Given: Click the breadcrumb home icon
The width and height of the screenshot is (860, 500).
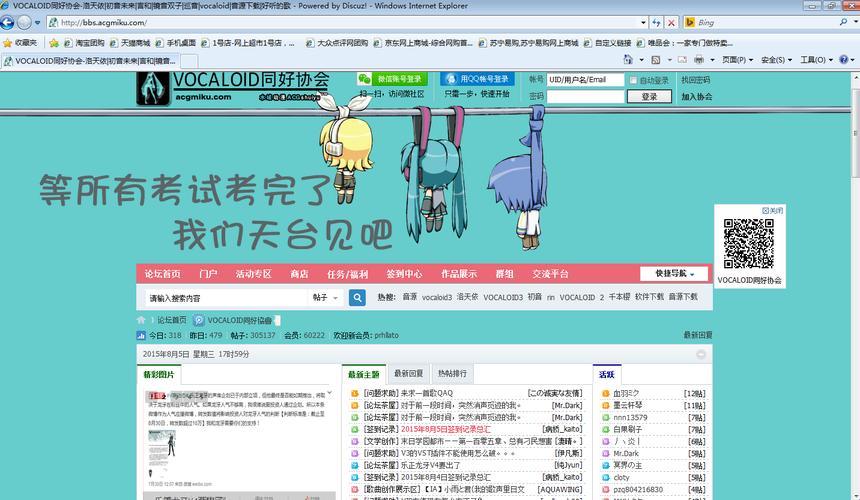Looking at the screenshot, I should coord(141,320).
